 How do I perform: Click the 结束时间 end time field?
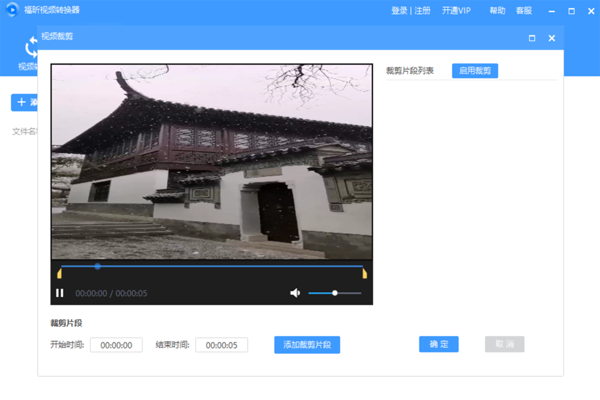[x=221, y=345]
